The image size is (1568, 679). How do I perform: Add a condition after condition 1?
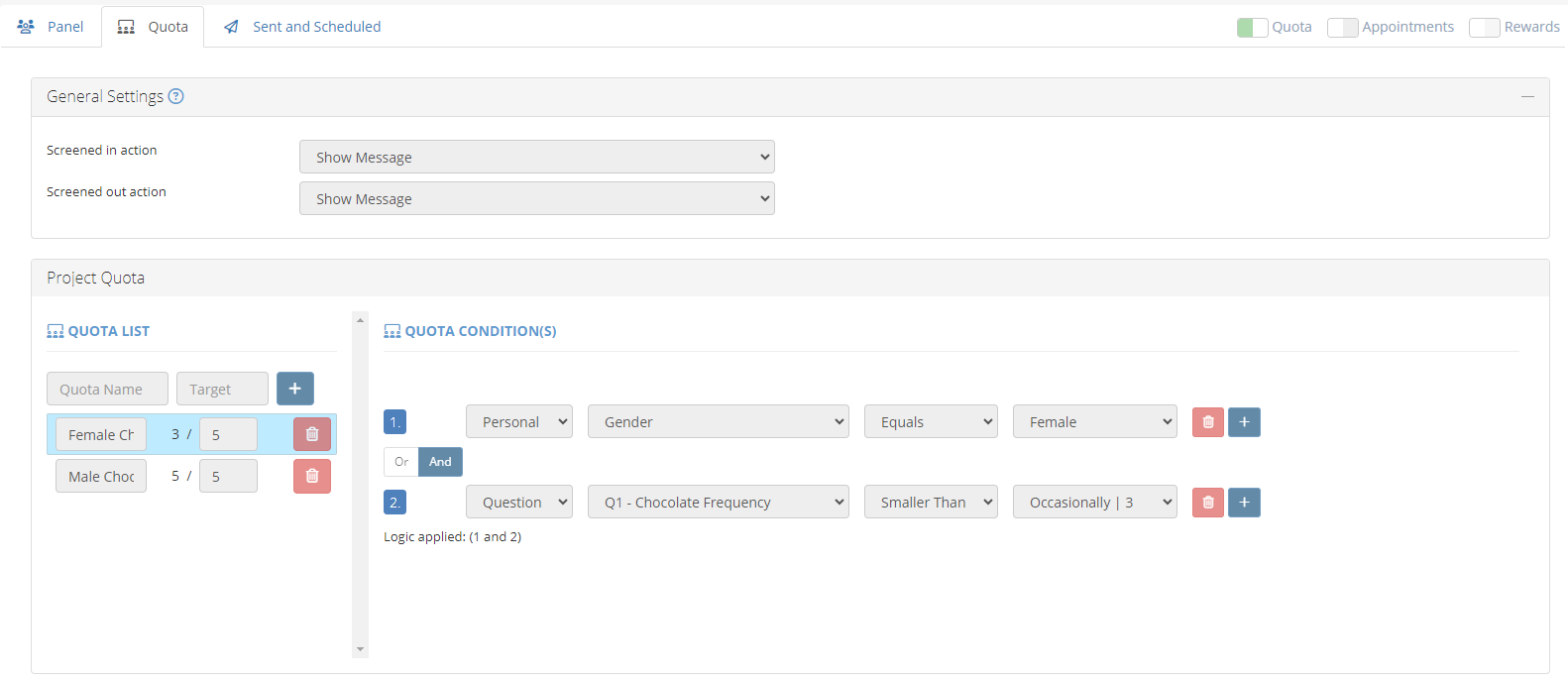1244,422
